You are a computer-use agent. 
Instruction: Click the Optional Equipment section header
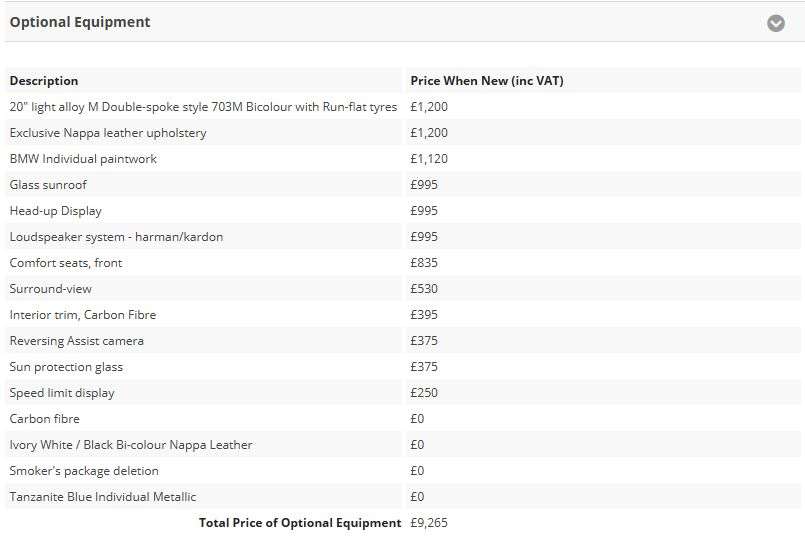pos(402,23)
